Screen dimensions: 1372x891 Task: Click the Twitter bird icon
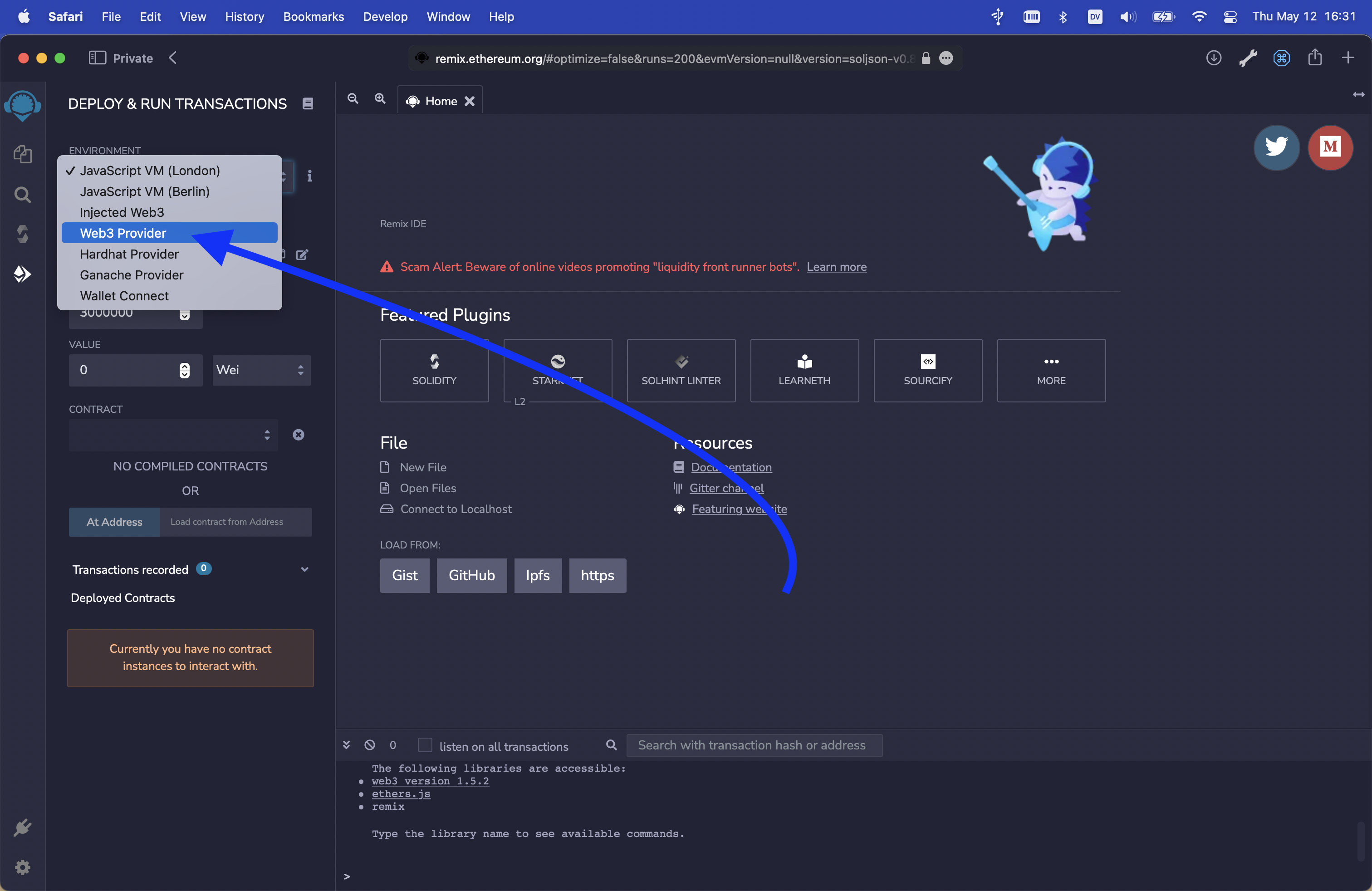tap(1276, 147)
